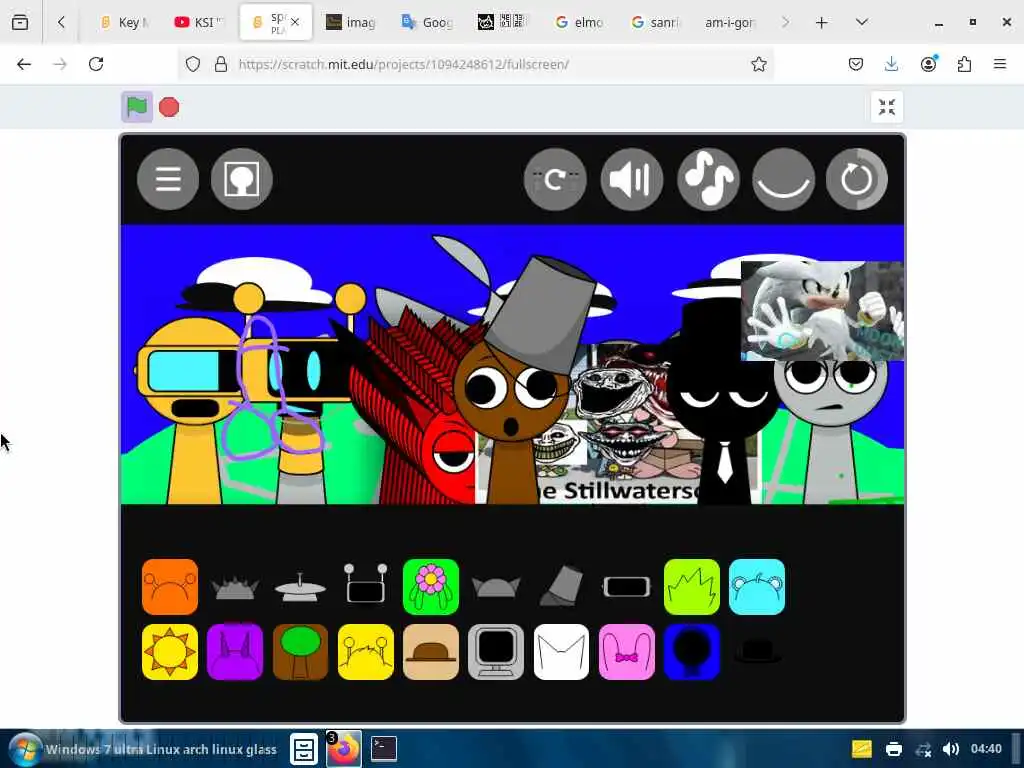This screenshot has width=1024, height=768.
Task: Select the white cat-ear outline icon
Action: click(561, 652)
